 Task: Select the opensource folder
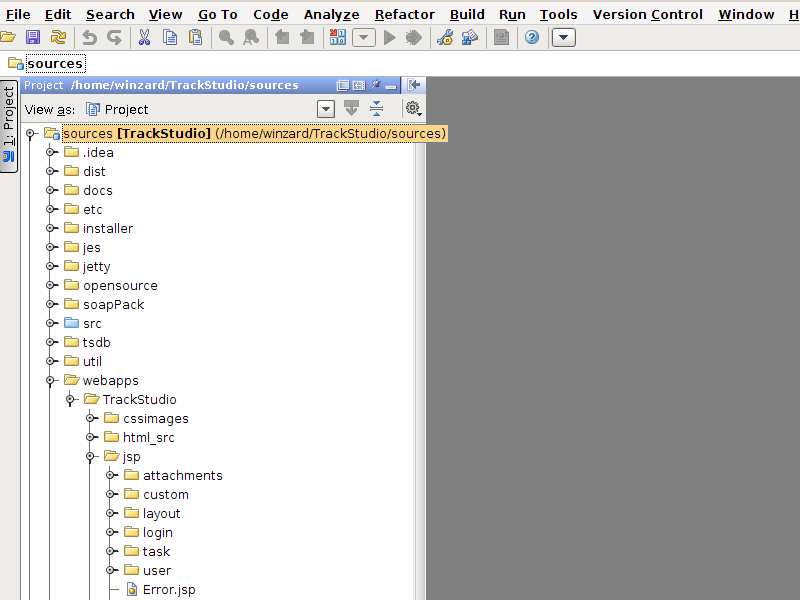pos(120,285)
